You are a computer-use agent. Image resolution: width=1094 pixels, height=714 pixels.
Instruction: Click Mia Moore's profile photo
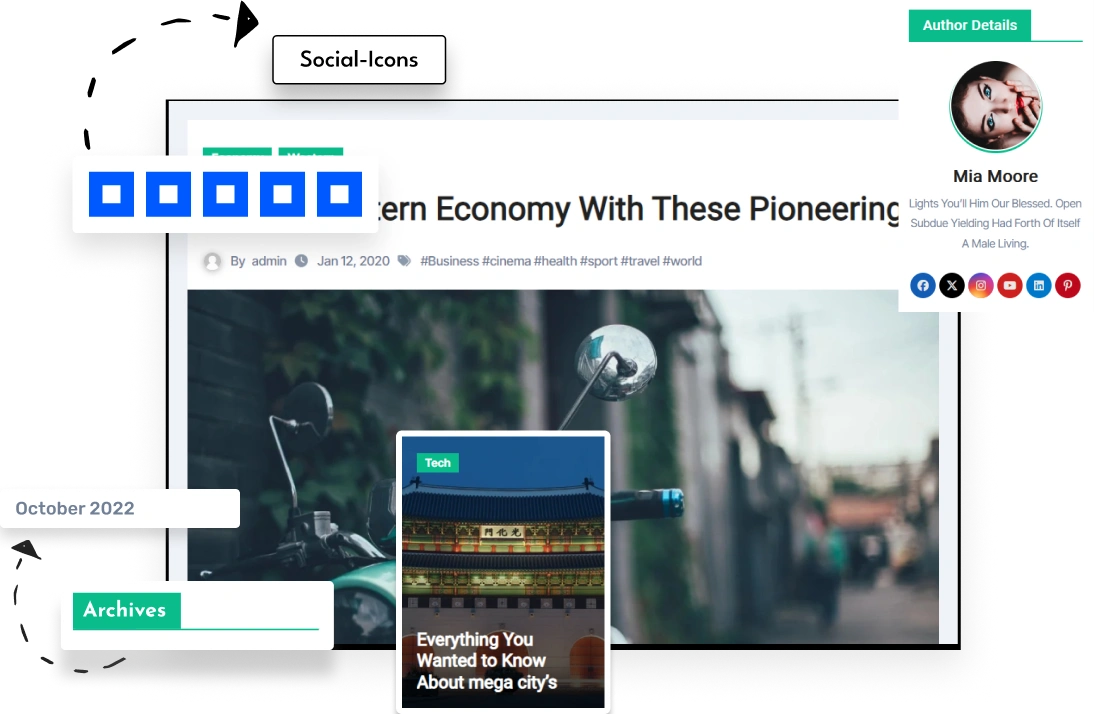(996, 106)
